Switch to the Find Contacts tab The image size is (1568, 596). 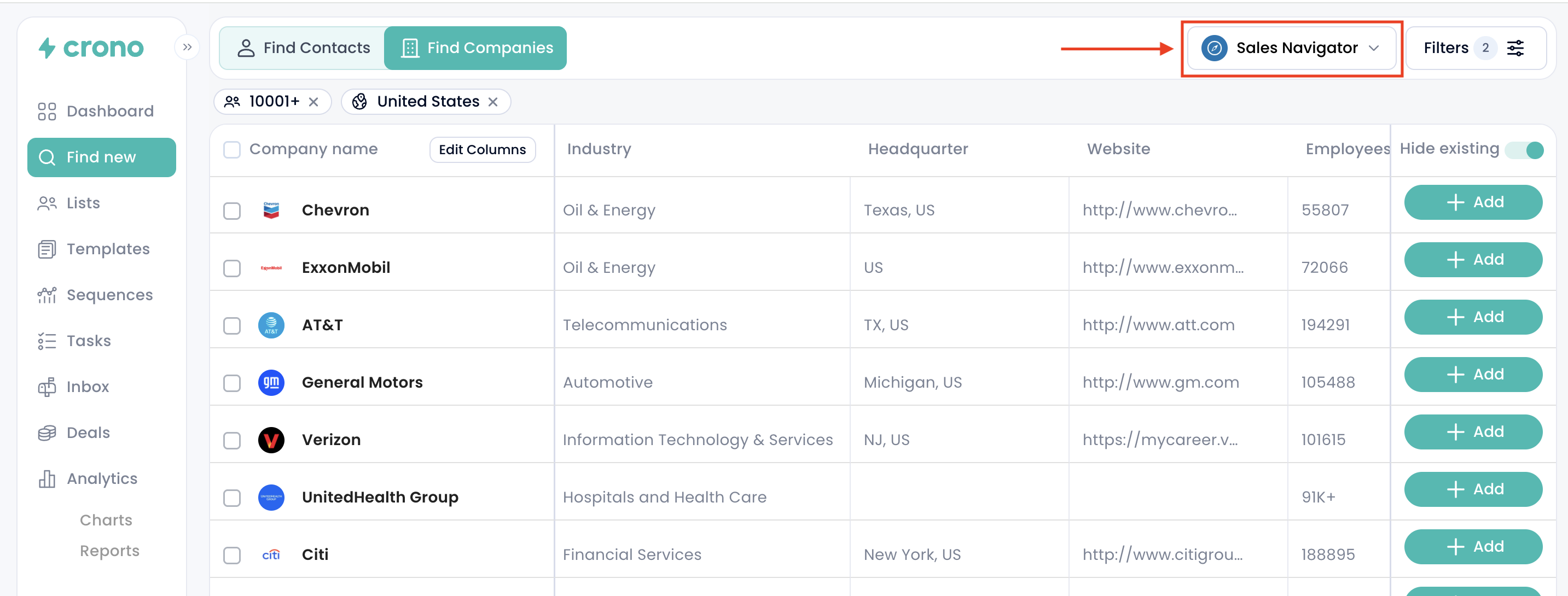click(303, 48)
